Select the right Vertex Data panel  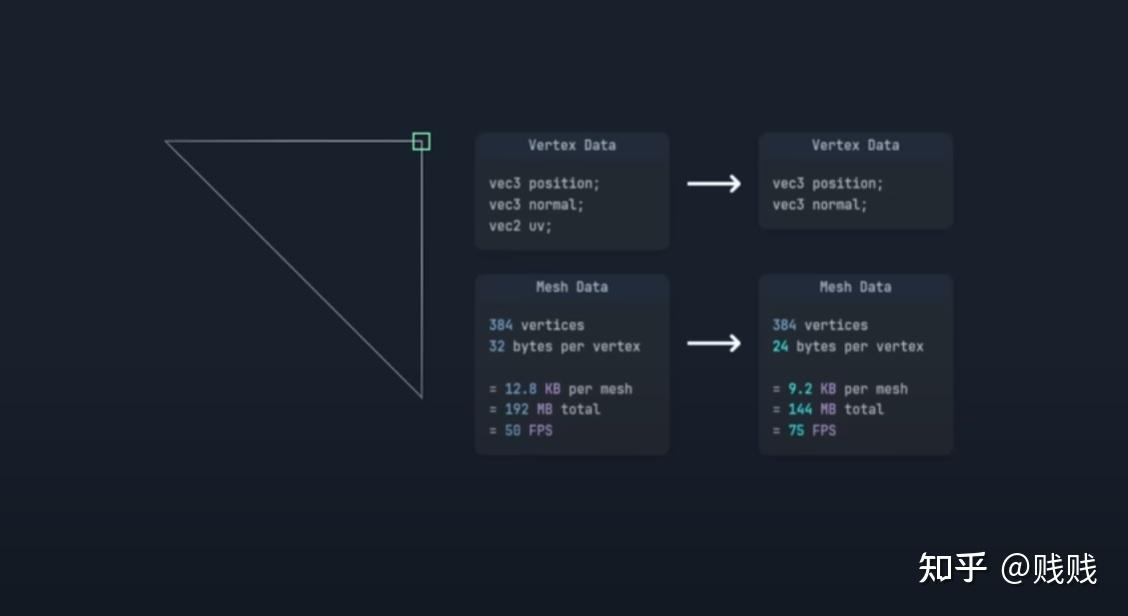coord(856,180)
